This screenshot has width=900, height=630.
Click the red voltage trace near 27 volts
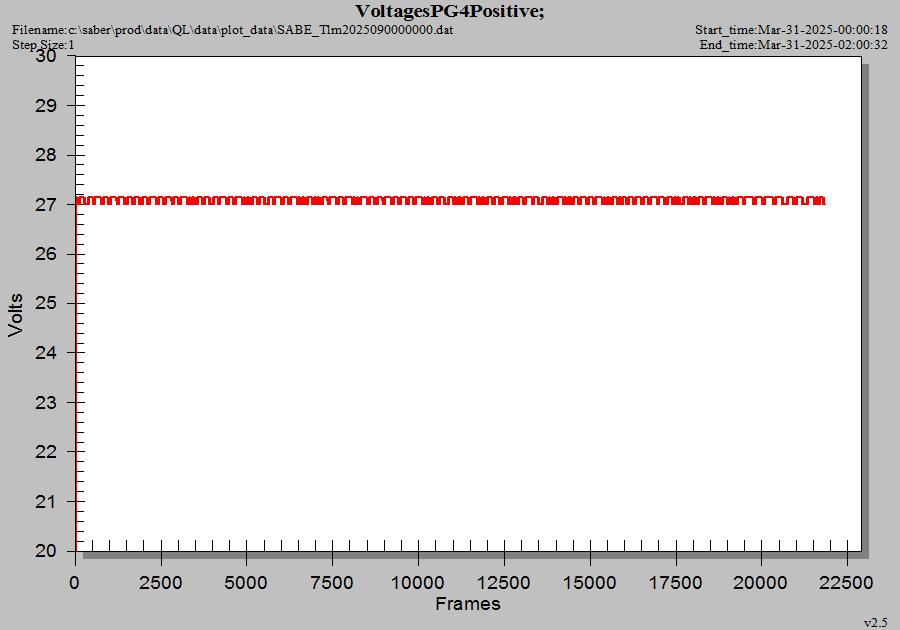[451, 200]
